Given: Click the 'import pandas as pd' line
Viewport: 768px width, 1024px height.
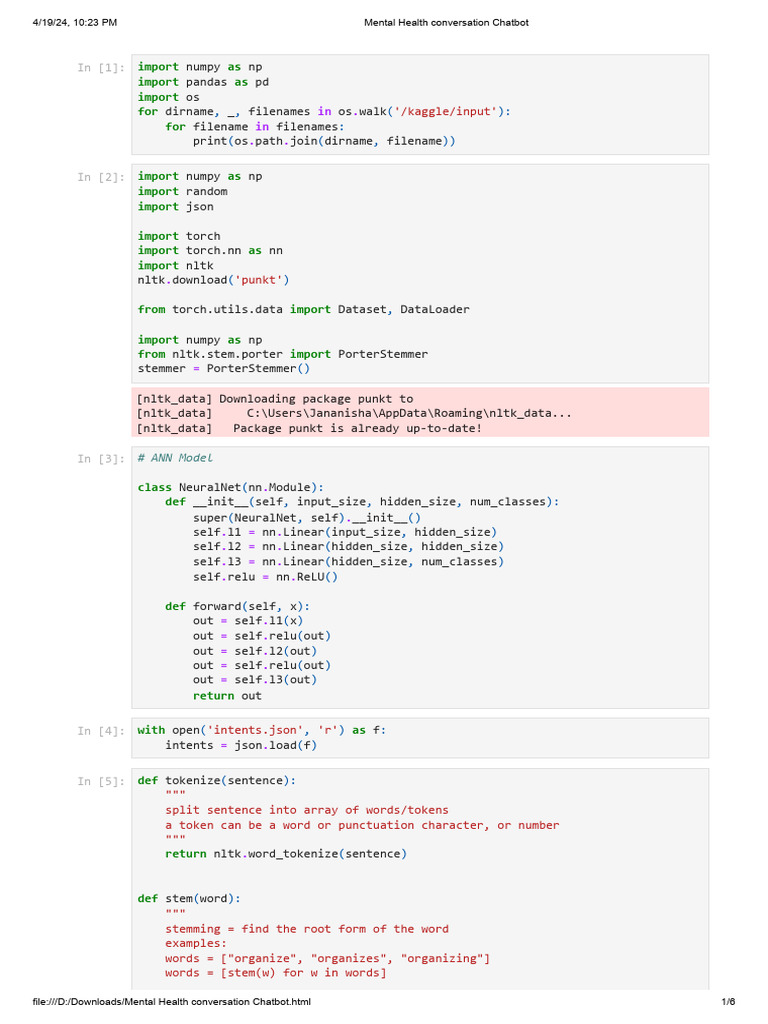Looking at the screenshot, I should click(x=203, y=82).
